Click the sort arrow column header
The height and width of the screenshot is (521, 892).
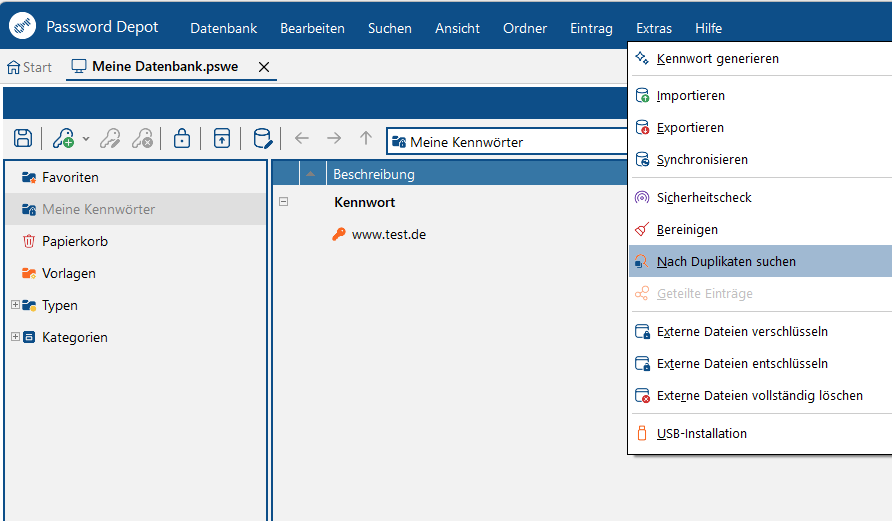[312, 174]
